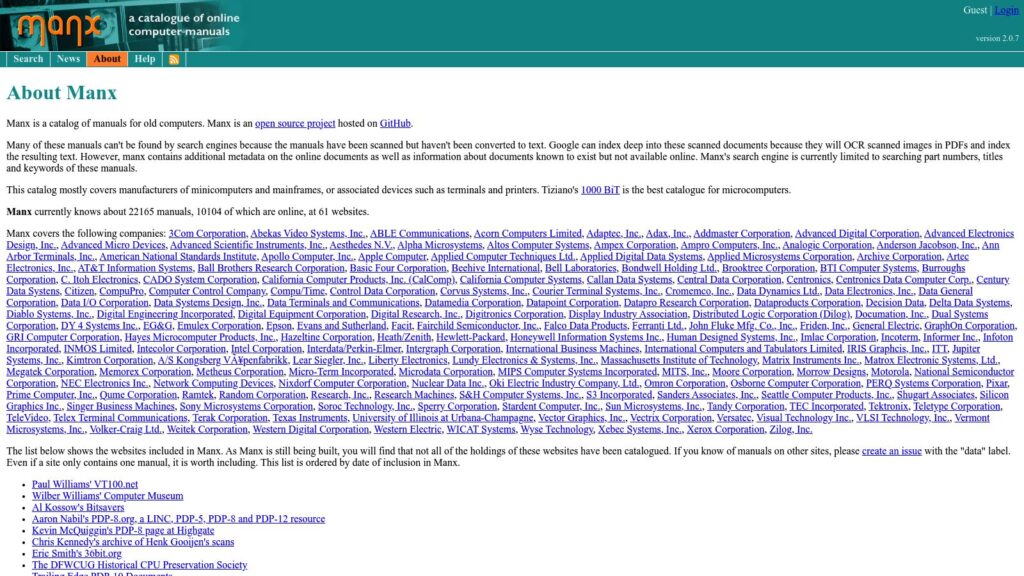The height and width of the screenshot is (576, 1024).
Task: Open the Cromemco, Inc. link
Action: [698, 291]
